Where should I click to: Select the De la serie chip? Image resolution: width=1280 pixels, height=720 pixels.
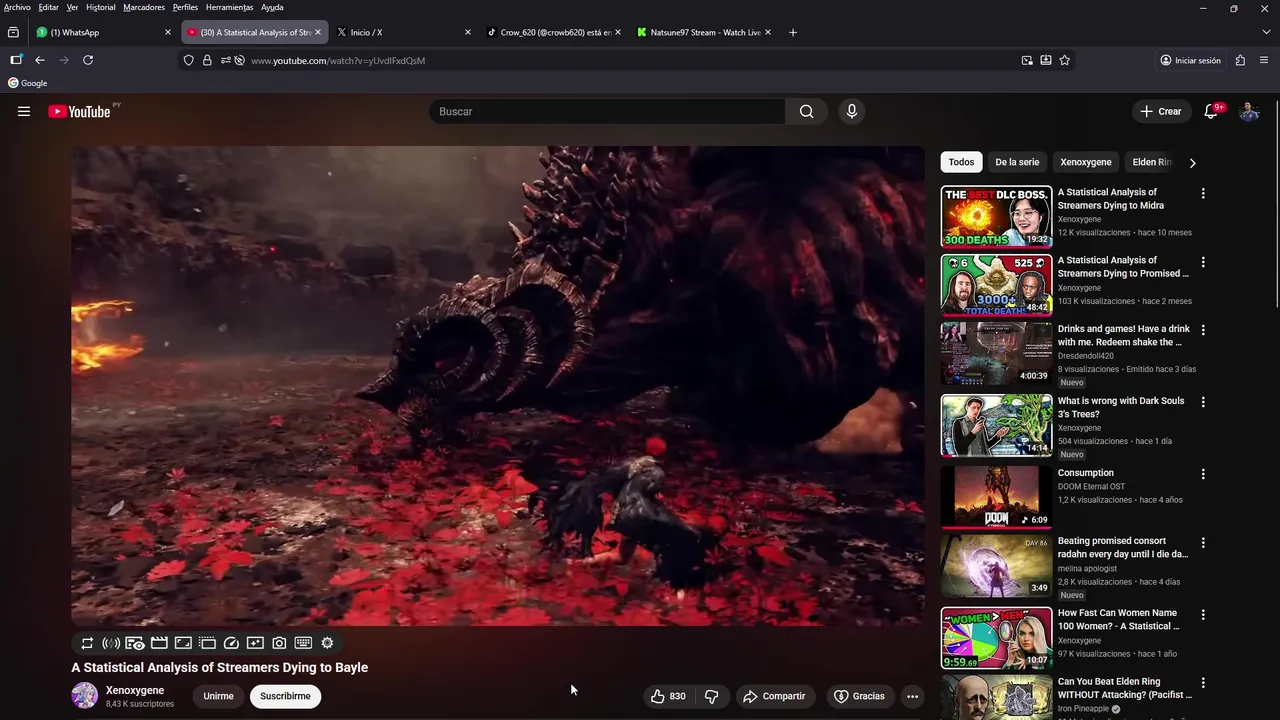(1017, 162)
